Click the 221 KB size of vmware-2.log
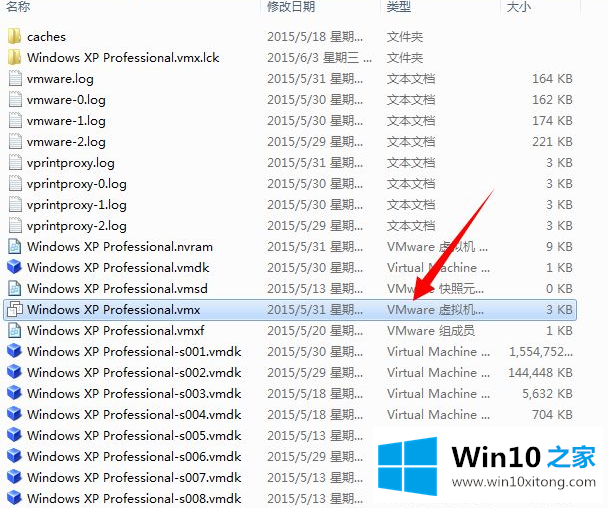The image size is (608, 508). point(552,142)
